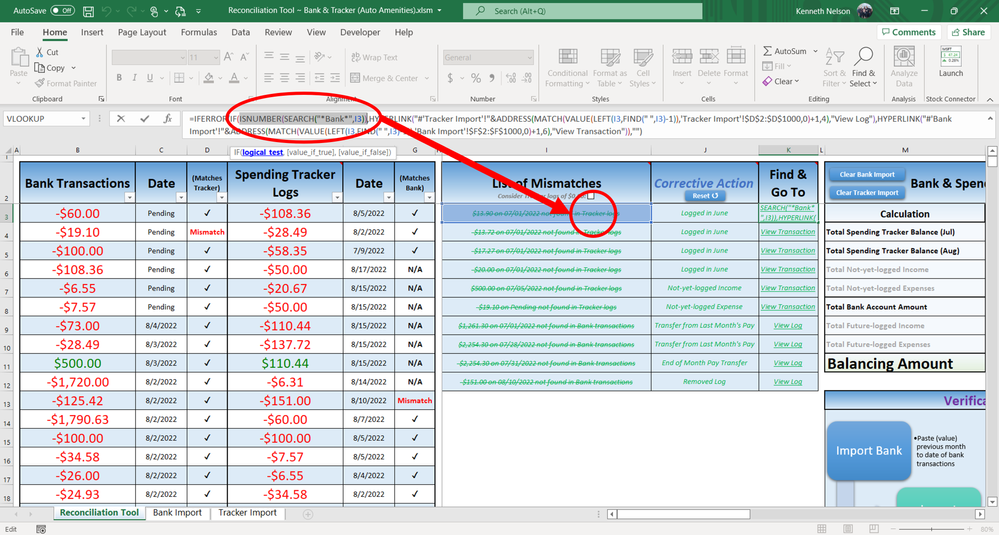Image resolution: width=999 pixels, height=535 pixels.
Task: Select the Mismatch cell for -$19.10
Action: 207,232
